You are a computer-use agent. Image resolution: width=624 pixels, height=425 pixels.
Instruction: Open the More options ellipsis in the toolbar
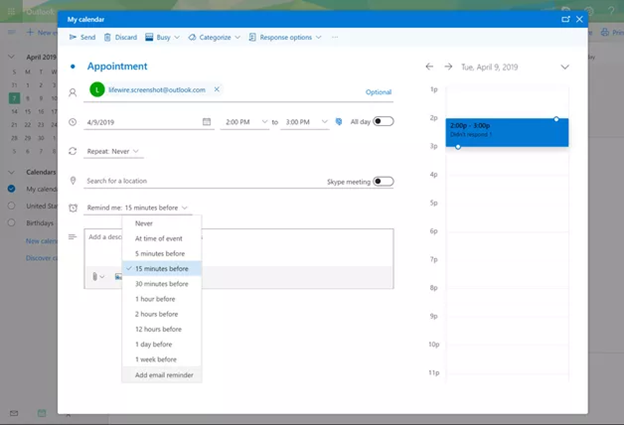(x=335, y=37)
